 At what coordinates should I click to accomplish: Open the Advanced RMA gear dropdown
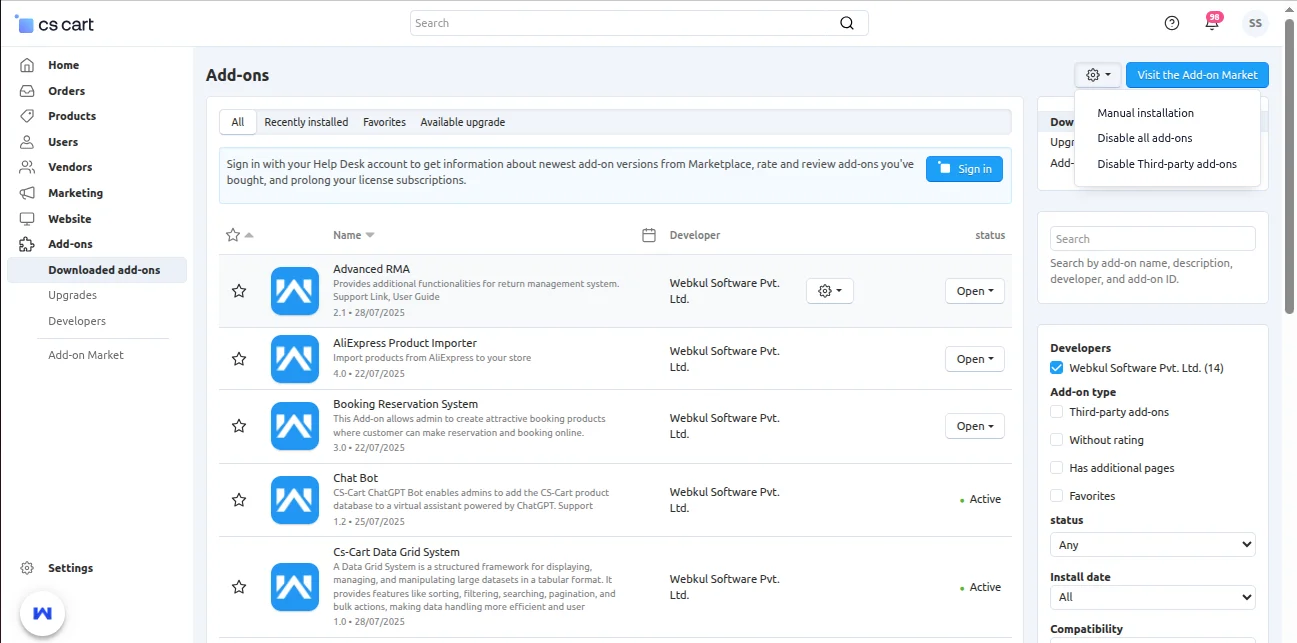[829, 291]
